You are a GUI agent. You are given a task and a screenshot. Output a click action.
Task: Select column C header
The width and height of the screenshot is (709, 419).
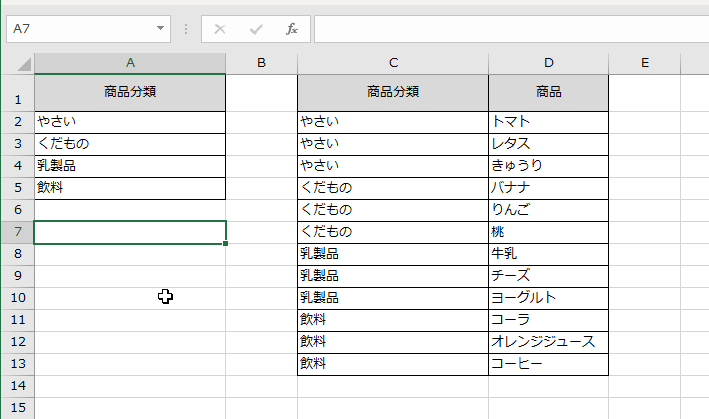point(393,63)
